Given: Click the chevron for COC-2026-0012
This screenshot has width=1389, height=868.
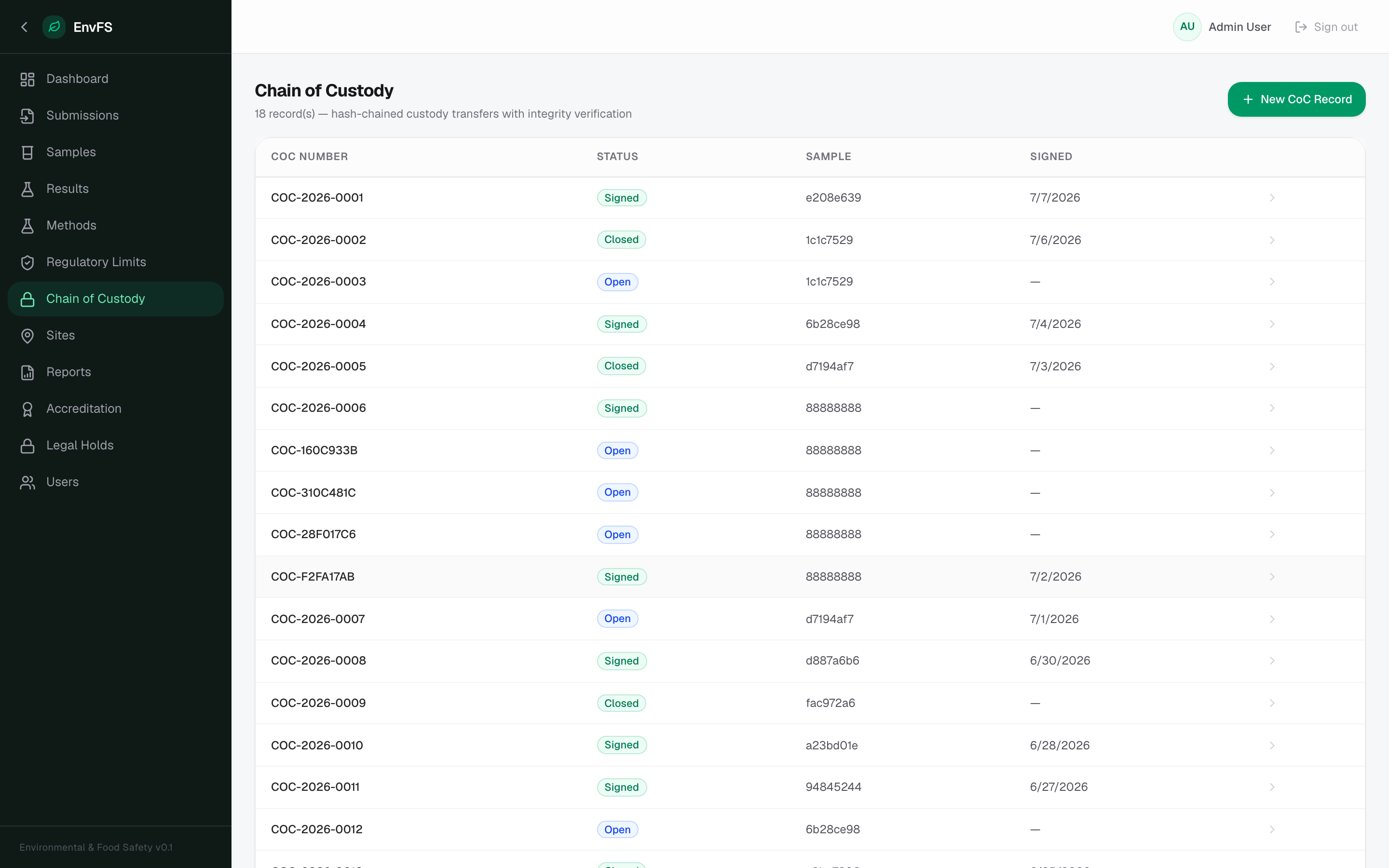Looking at the screenshot, I should 1272,829.
